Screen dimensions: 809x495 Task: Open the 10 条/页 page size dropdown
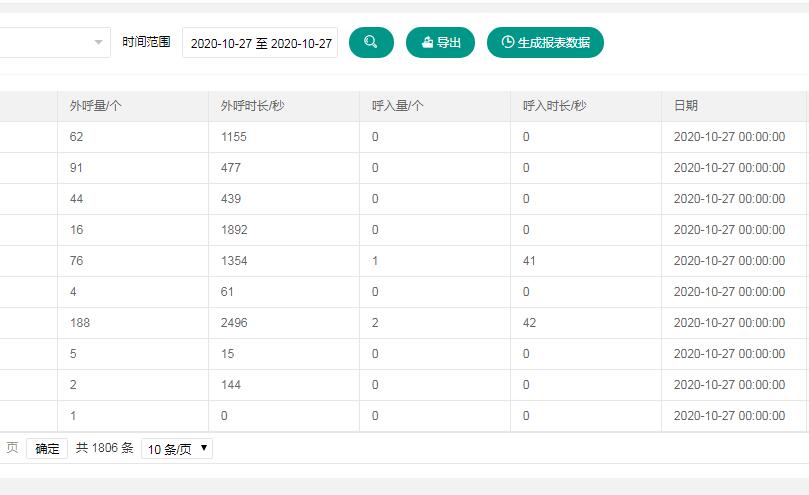tap(176, 449)
